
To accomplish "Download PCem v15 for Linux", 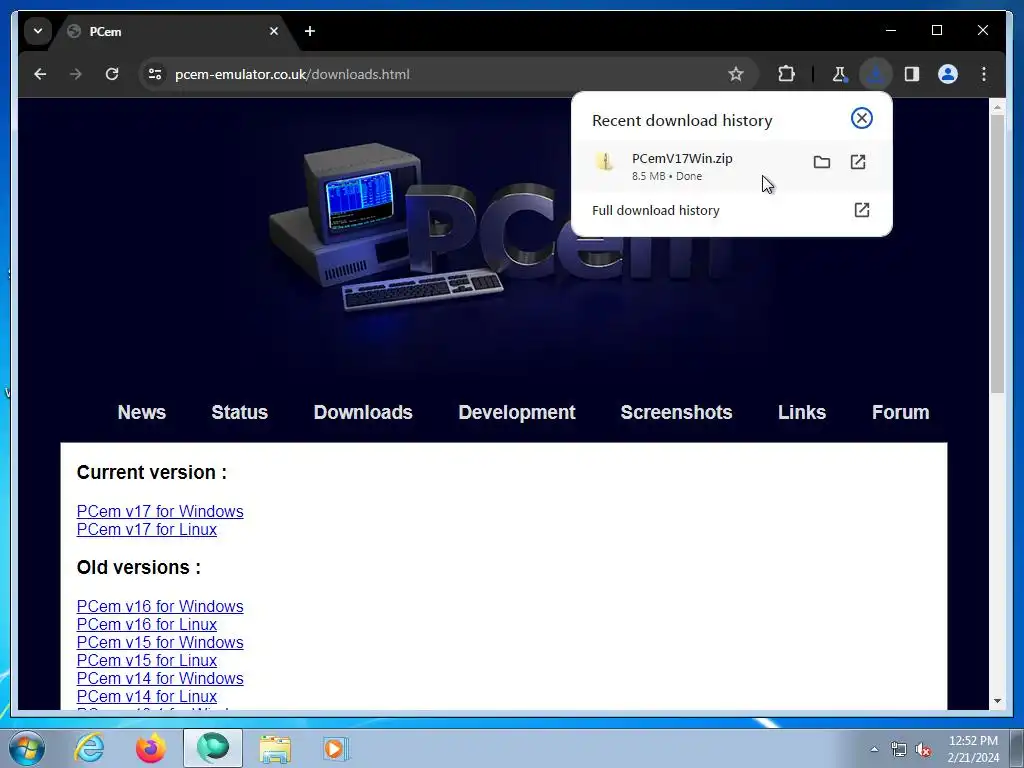I will click(147, 660).
